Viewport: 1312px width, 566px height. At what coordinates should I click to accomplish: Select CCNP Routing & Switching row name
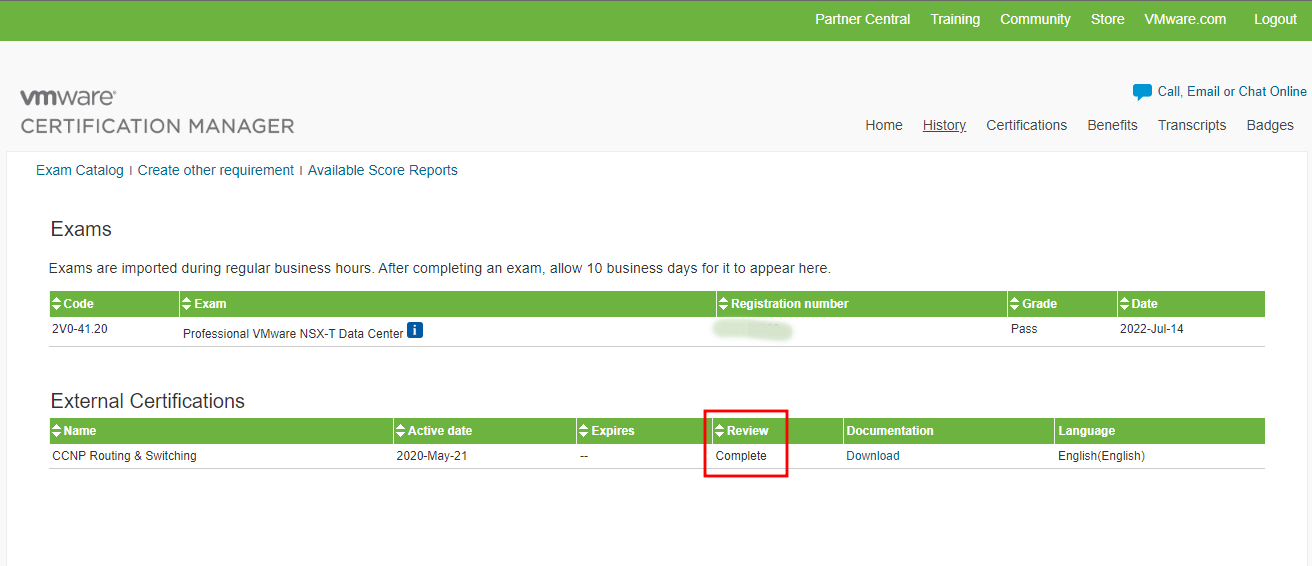tap(124, 456)
